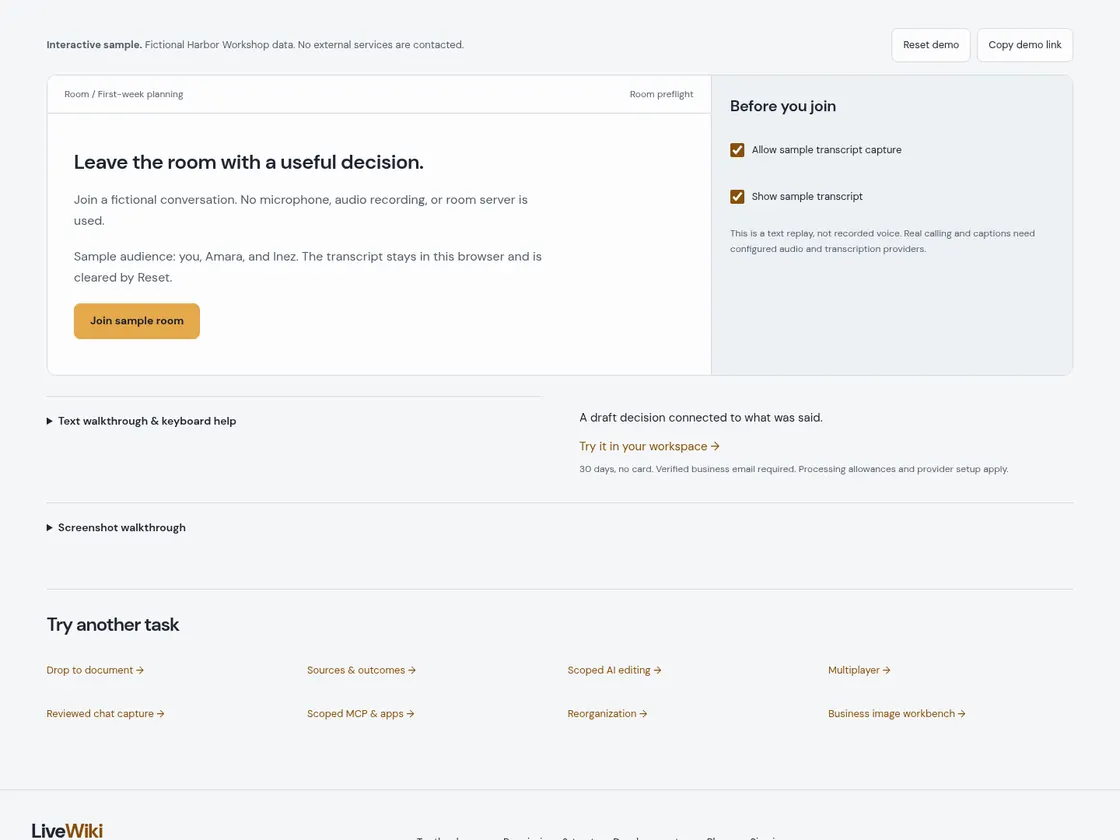Click the Try another task heading
The height and width of the screenshot is (840, 1120).
pos(113,625)
